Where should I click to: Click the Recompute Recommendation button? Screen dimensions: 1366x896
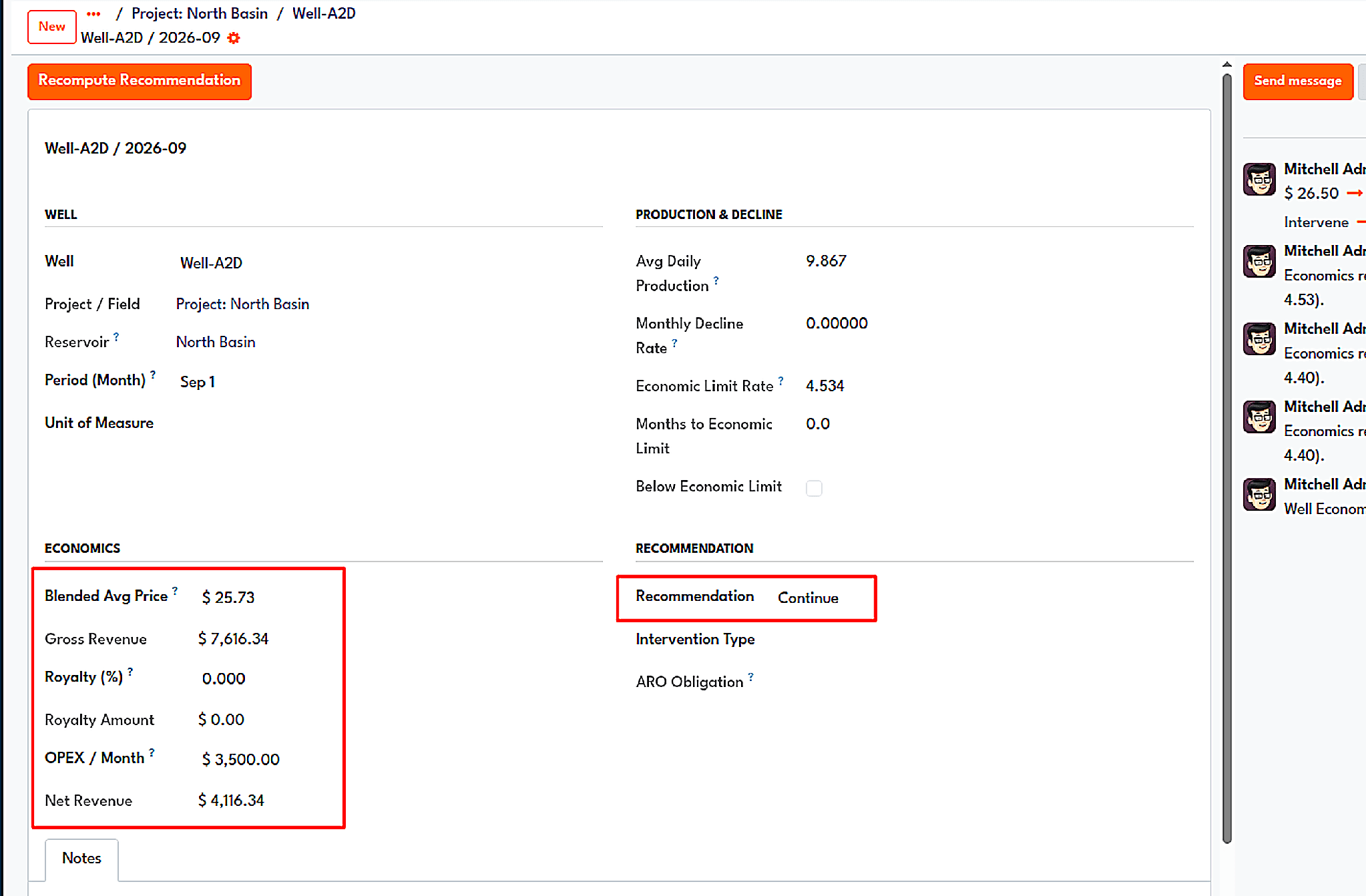tap(140, 81)
